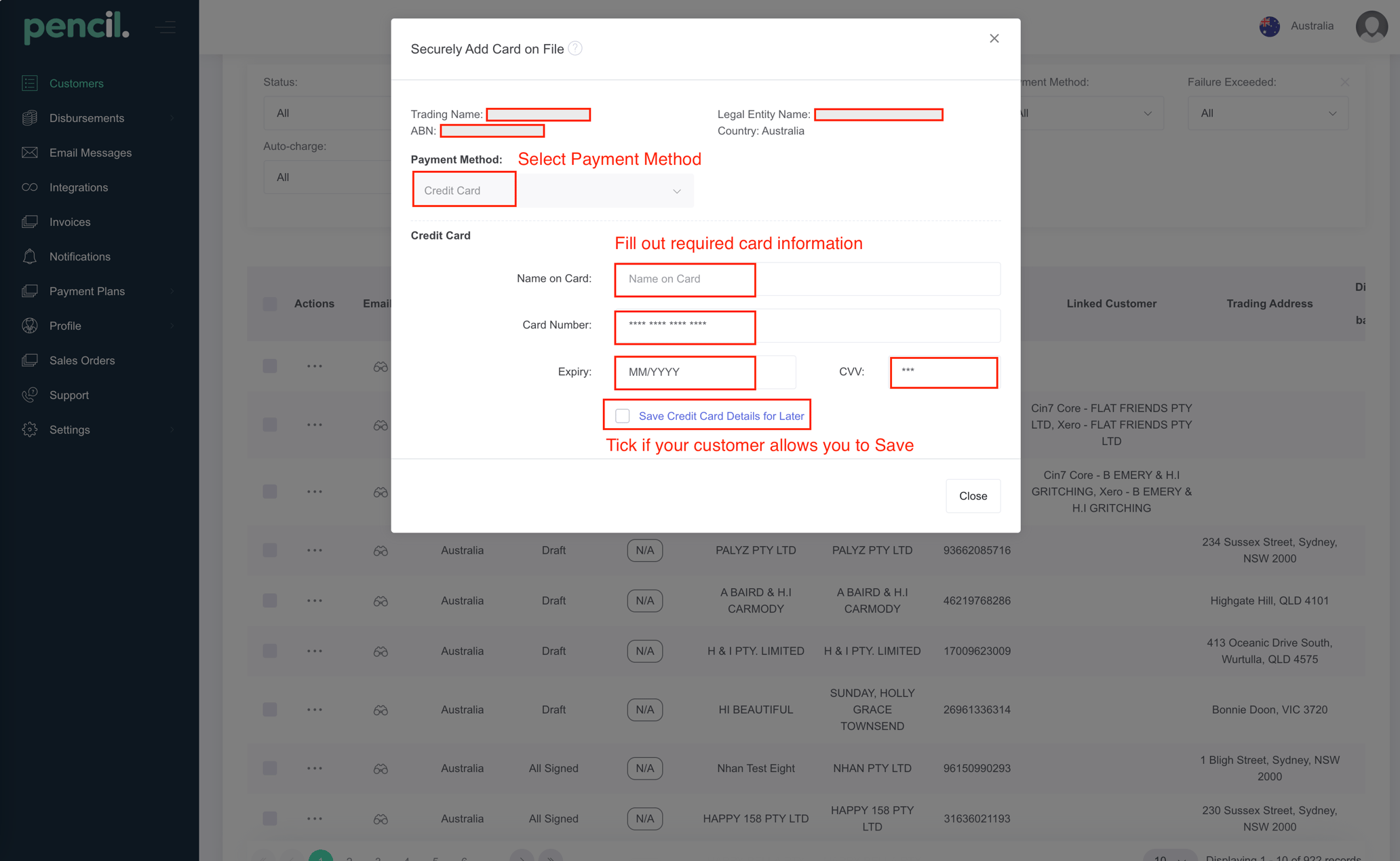Open Notifications bell icon
The width and height of the screenshot is (1400, 861).
point(29,256)
